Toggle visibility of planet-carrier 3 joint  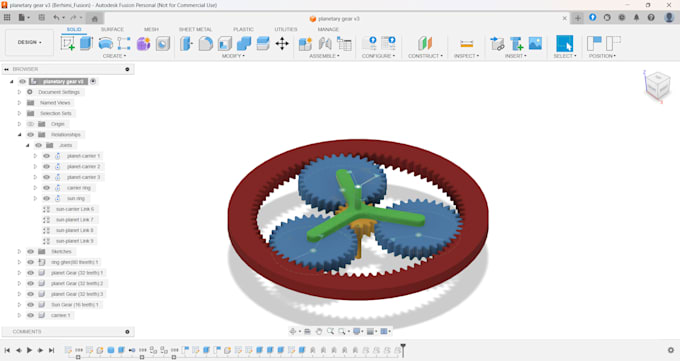pyautogui.click(x=46, y=177)
